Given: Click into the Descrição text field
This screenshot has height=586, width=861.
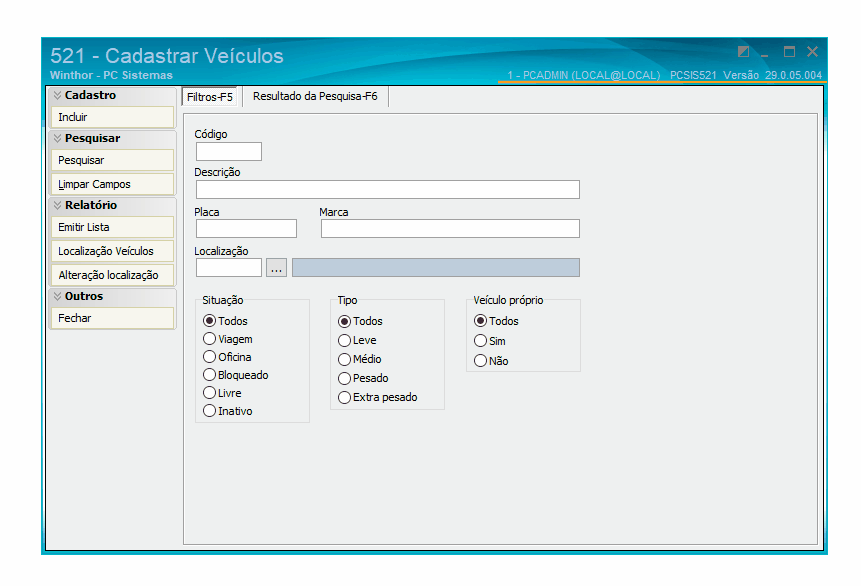Looking at the screenshot, I should click(x=388, y=189).
